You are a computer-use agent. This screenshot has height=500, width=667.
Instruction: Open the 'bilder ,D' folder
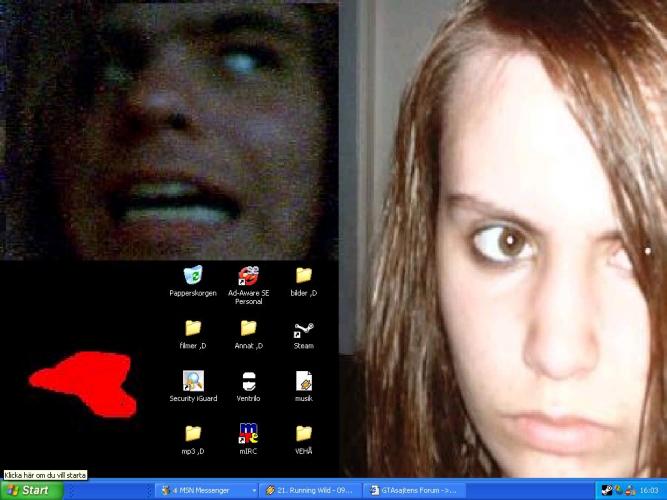(x=303, y=274)
